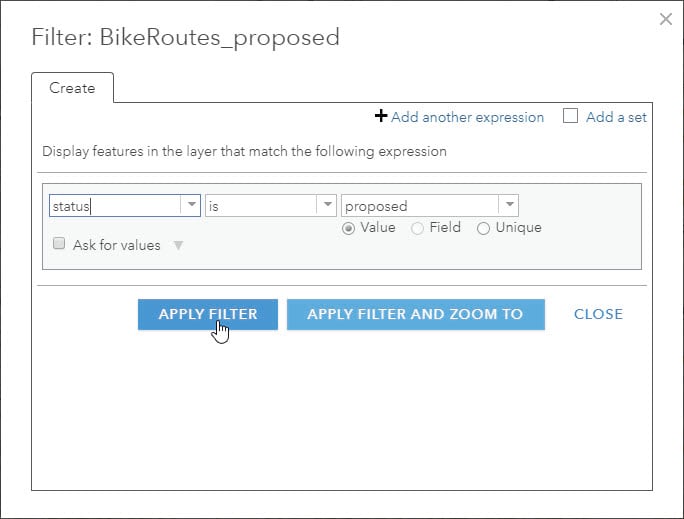This screenshot has width=684, height=519.
Task: Expand the Ask for values triangle
Action: [x=178, y=246]
